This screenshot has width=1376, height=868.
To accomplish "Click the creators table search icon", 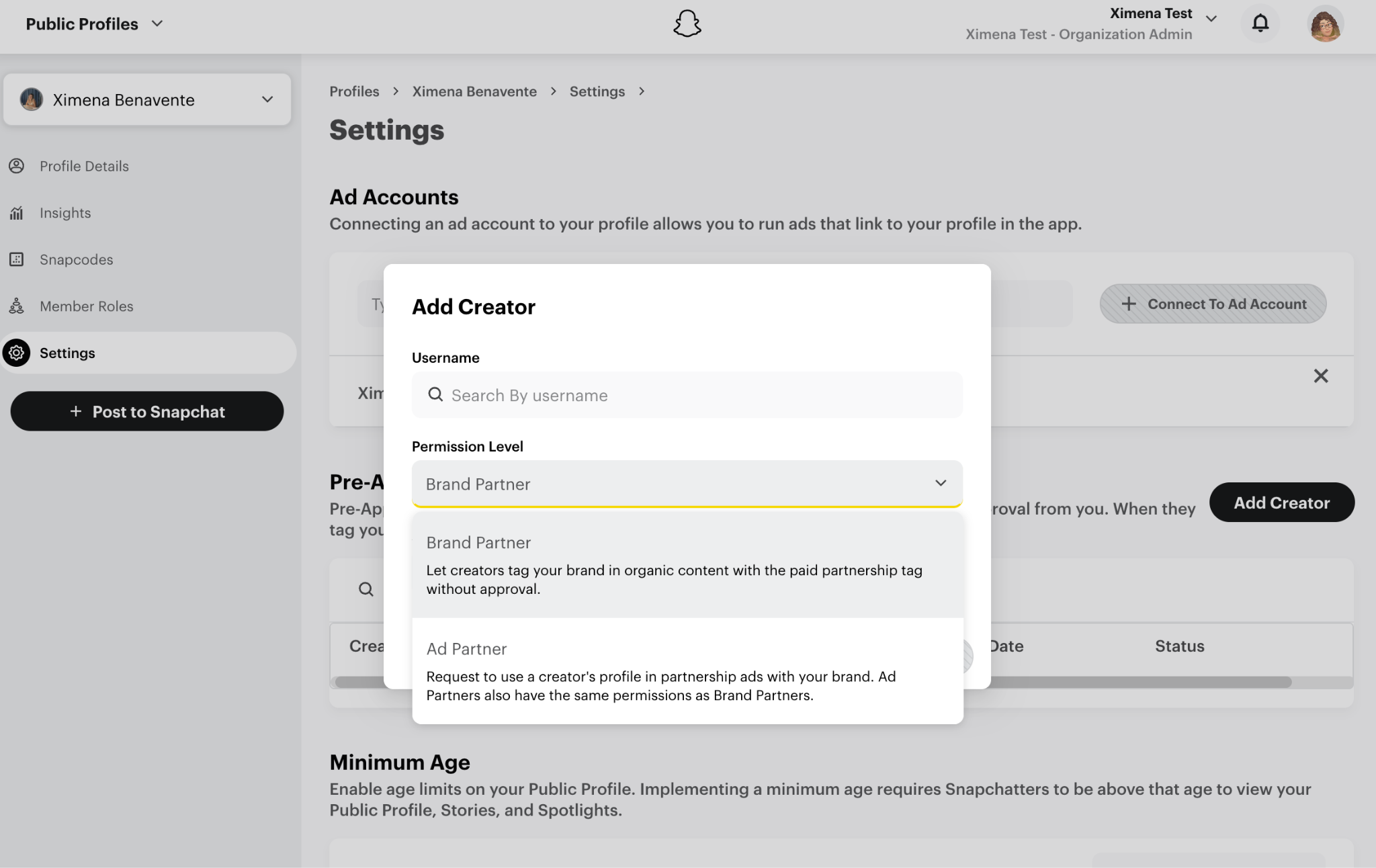I will coord(366,589).
